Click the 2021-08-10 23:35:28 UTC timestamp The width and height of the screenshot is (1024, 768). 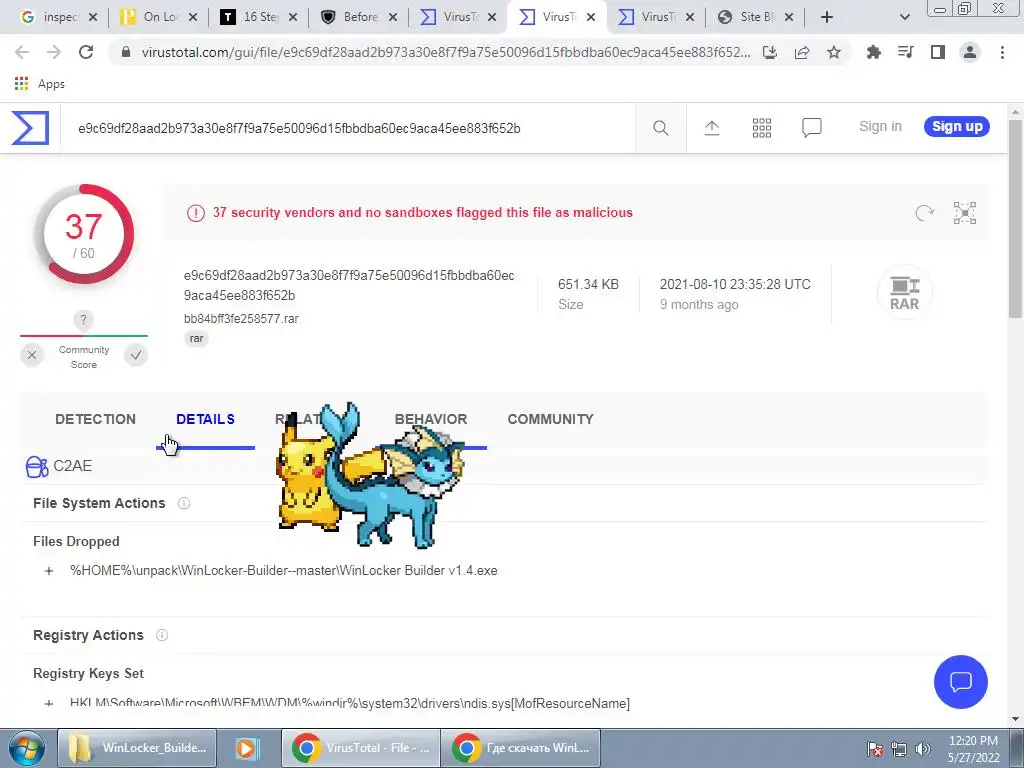(735, 284)
